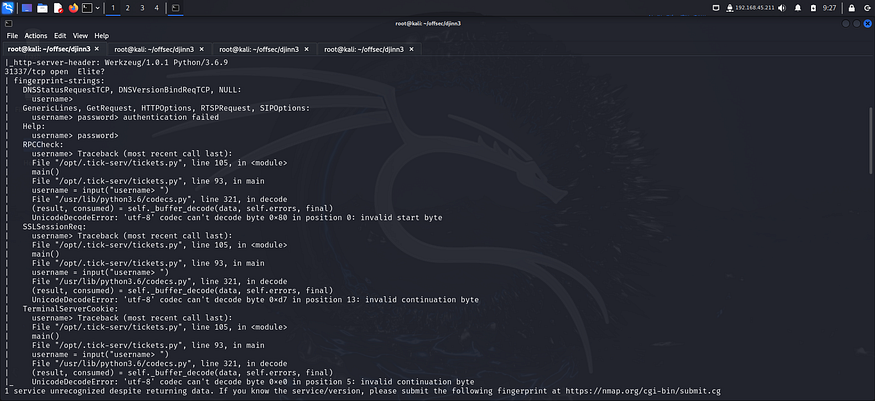Click 'DNSStatusRequestTCP, DNSVersionBindReqTCP, NULL:' line

point(132,90)
